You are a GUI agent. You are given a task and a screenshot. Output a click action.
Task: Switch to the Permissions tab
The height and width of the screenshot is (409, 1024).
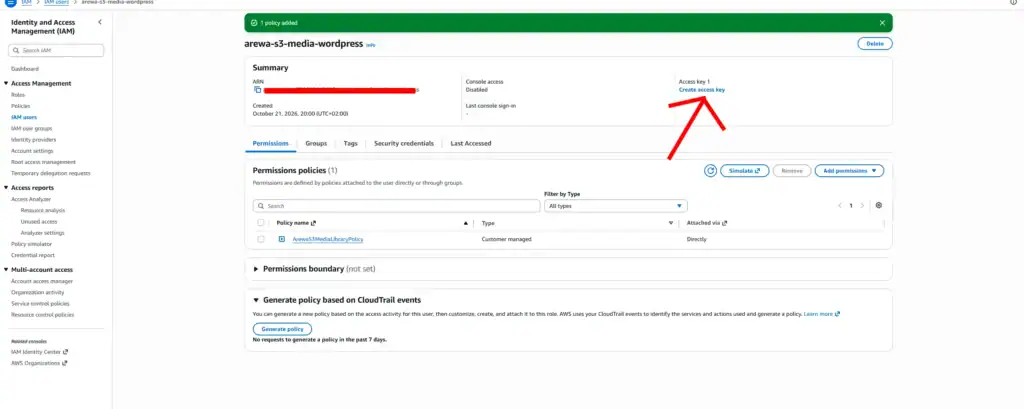tap(270, 143)
